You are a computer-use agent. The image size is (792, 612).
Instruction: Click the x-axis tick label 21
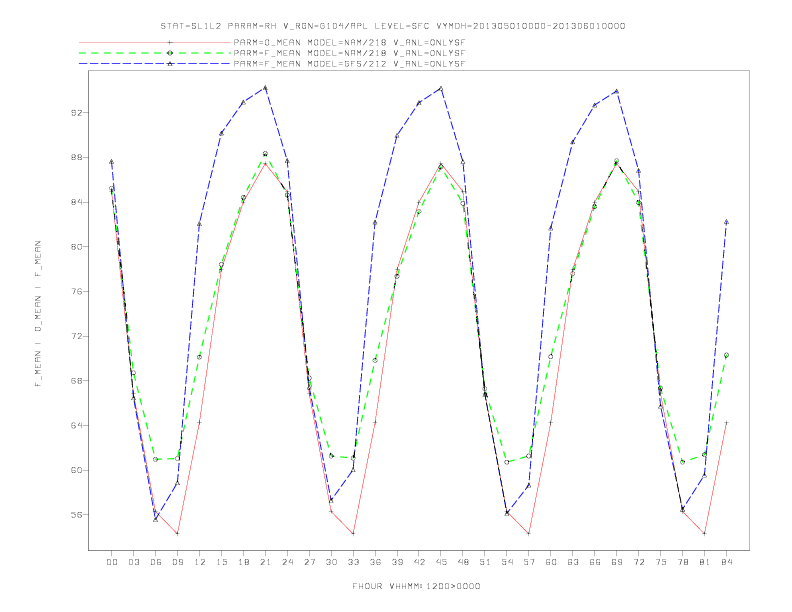(265, 562)
